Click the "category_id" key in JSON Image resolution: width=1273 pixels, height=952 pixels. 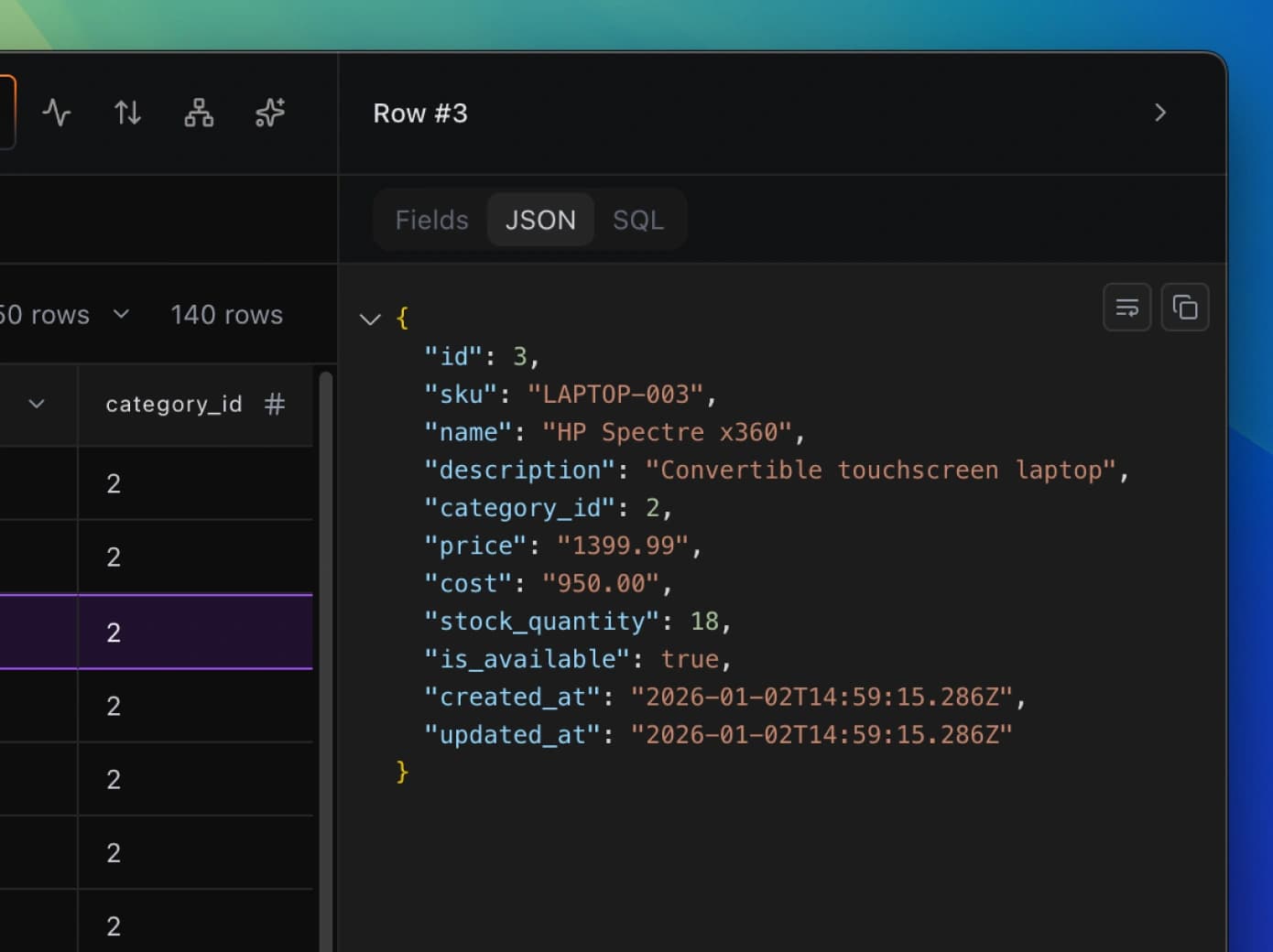[x=520, y=508]
